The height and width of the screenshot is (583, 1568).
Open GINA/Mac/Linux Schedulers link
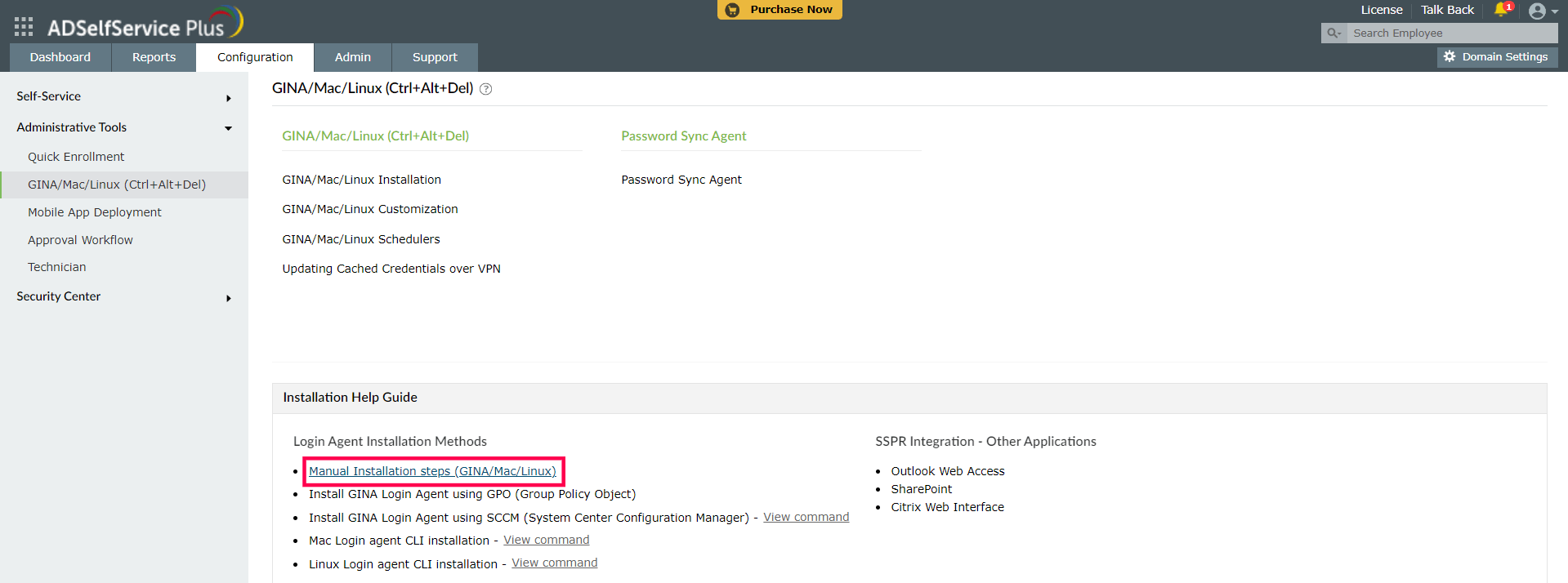click(x=361, y=239)
